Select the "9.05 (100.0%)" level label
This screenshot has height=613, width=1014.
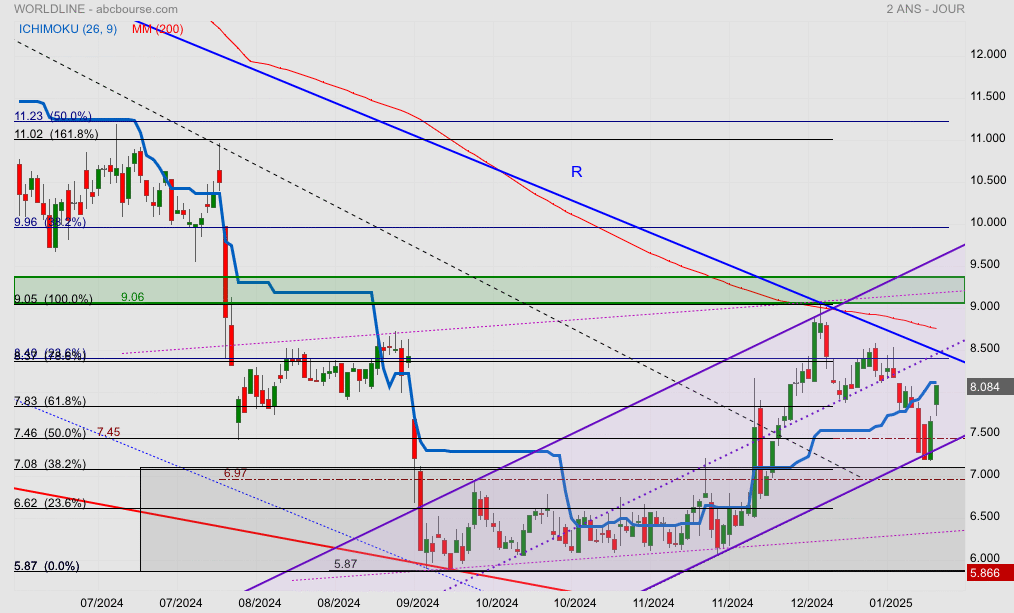[x=53, y=299]
